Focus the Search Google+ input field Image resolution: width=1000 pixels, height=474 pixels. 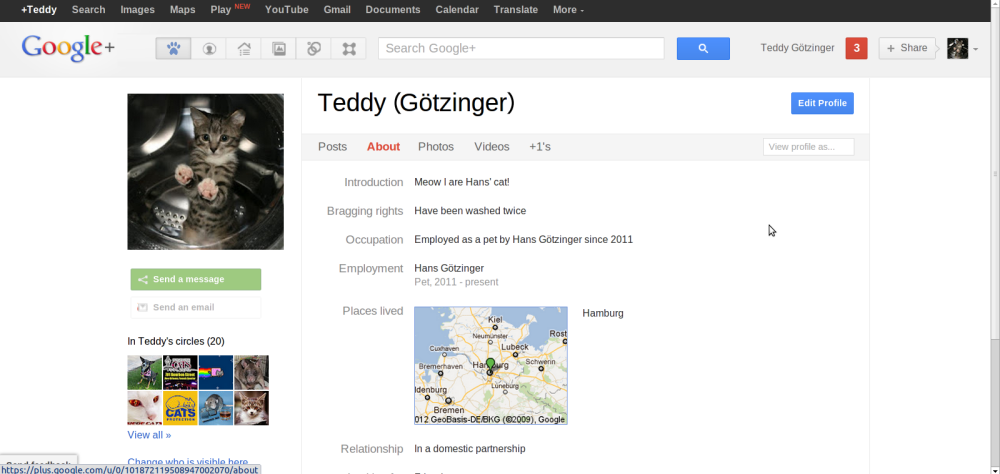point(521,48)
